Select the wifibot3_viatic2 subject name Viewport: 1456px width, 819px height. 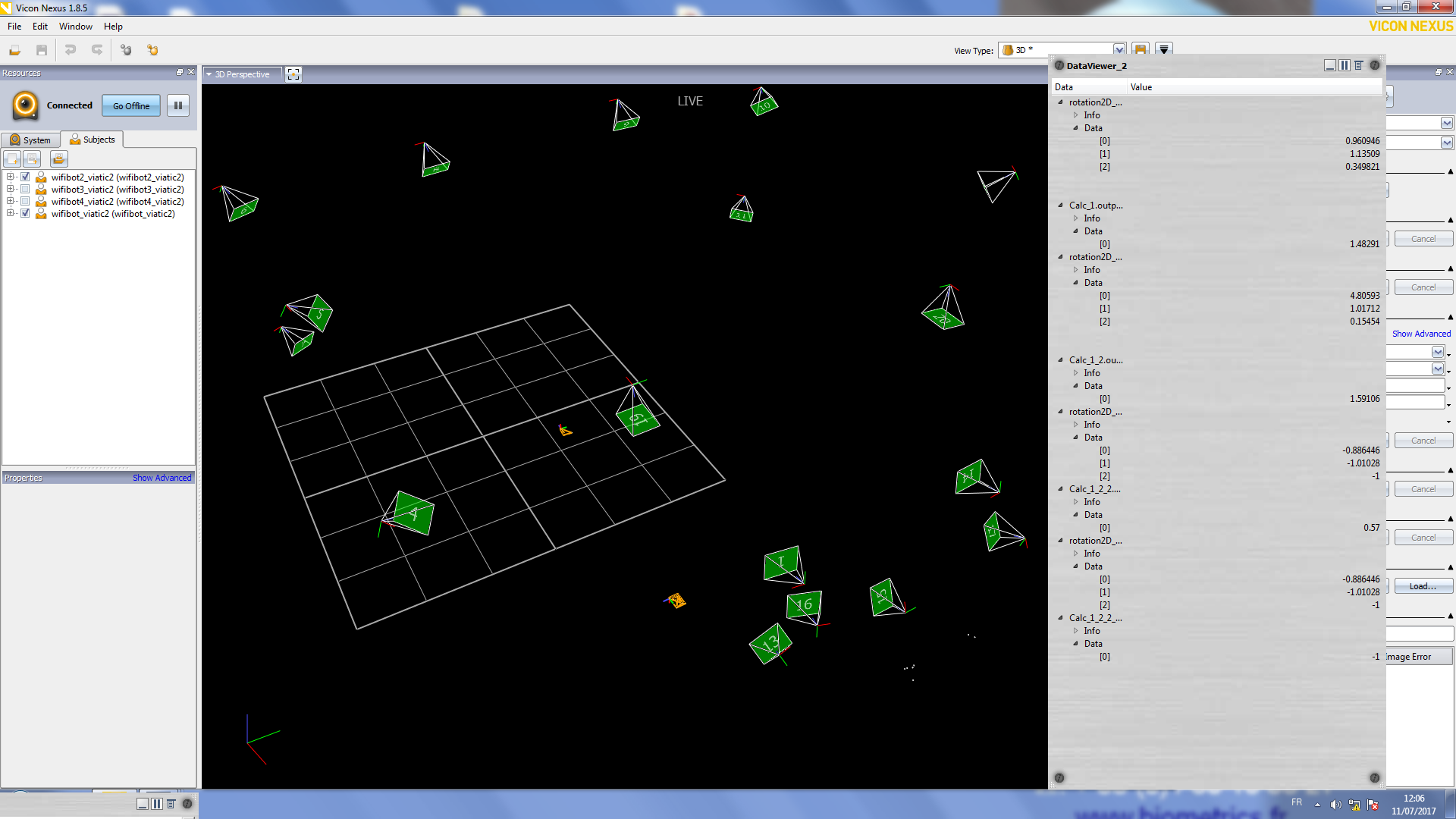(118, 190)
